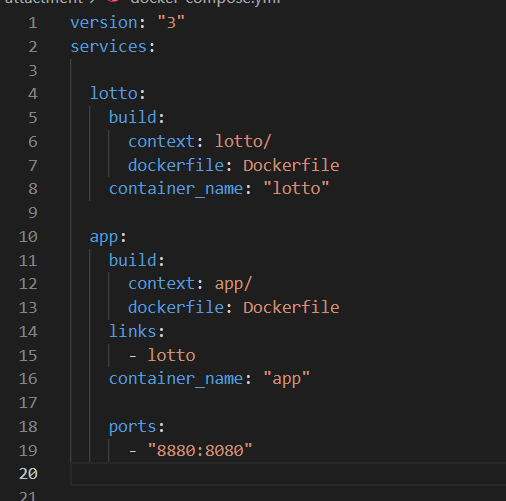Click the "lotto" container_name string

[x=296, y=189]
